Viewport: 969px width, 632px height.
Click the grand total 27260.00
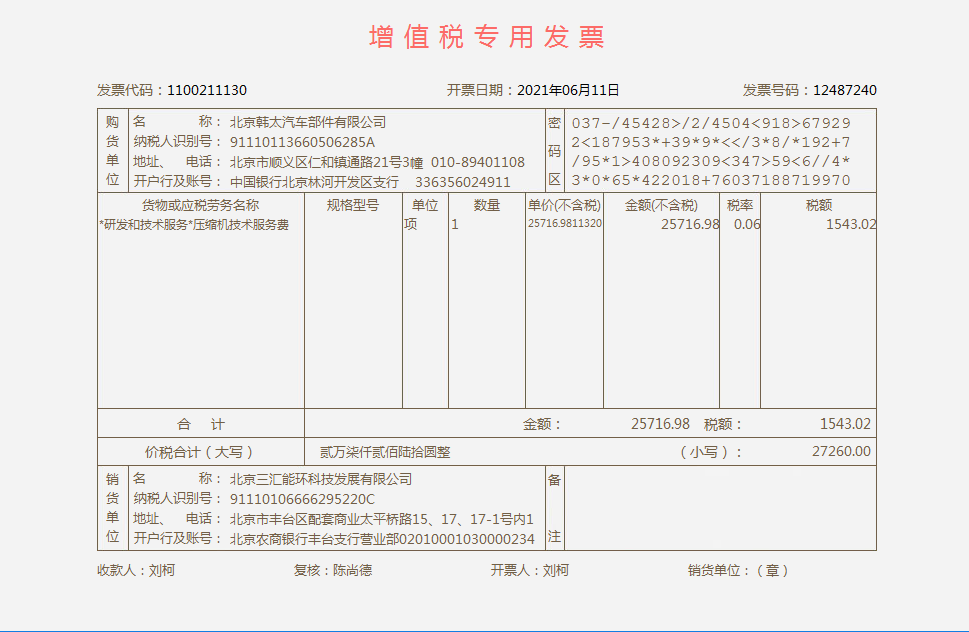coord(841,452)
